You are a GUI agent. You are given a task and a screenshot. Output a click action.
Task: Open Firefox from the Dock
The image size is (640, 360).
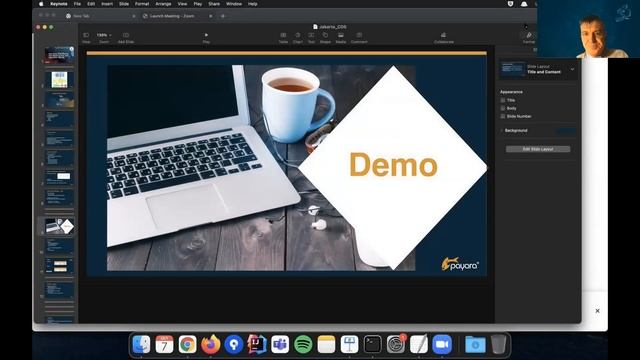(211, 344)
